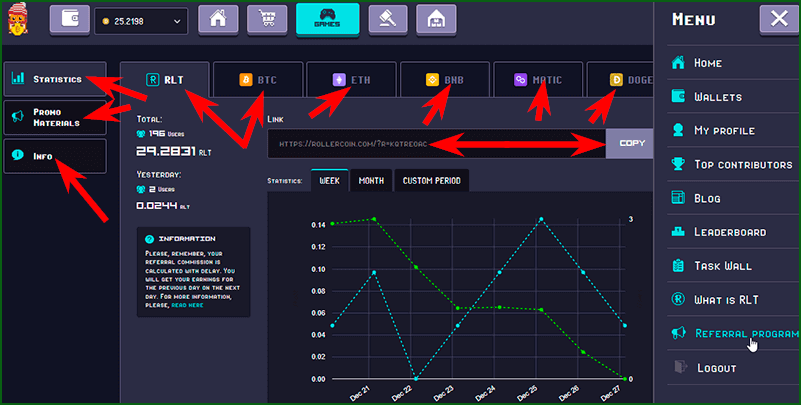Click the Referral program megaphone icon

click(678, 333)
